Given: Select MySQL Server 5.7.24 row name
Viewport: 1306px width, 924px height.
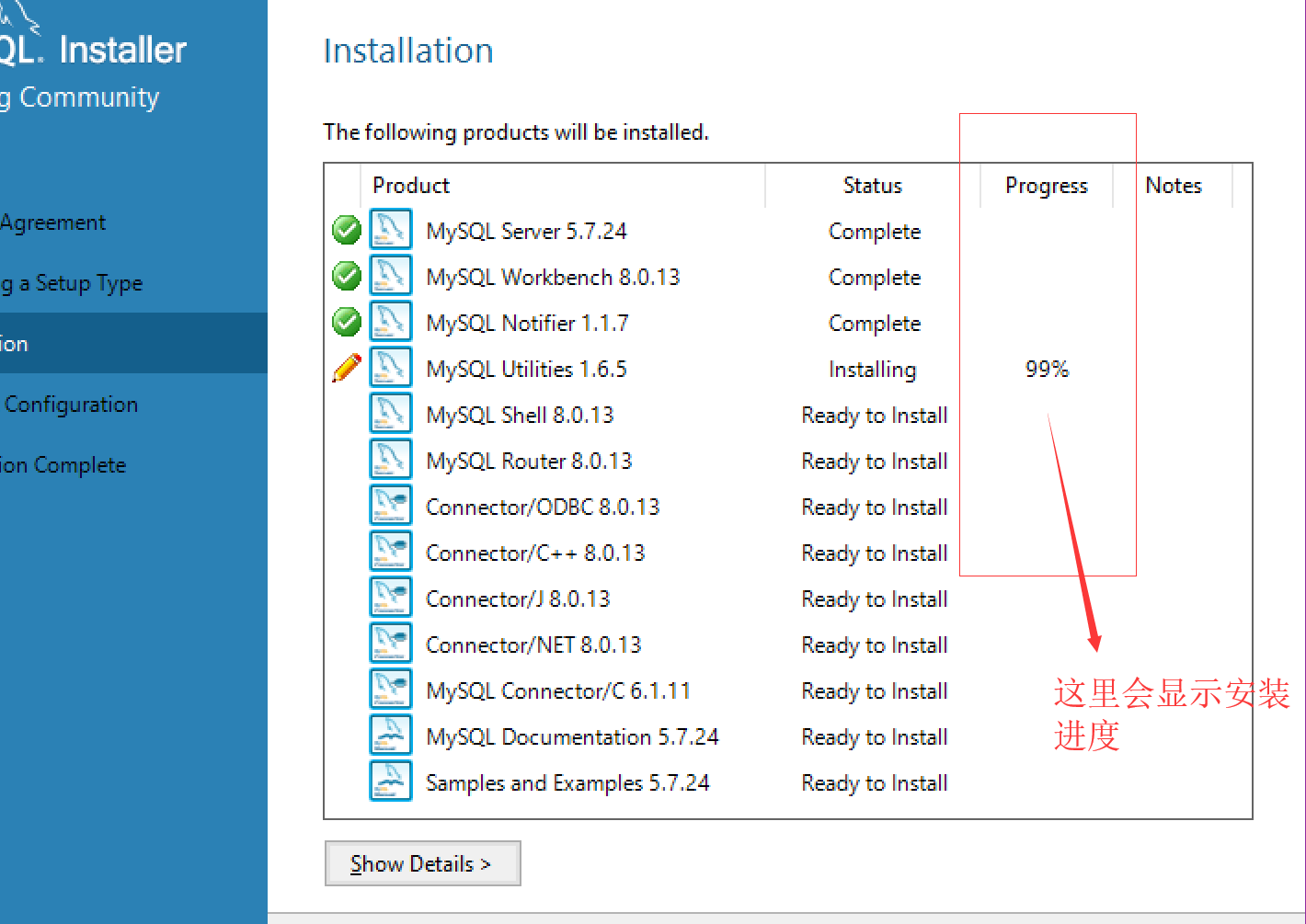Looking at the screenshot, I should (526, 232).
